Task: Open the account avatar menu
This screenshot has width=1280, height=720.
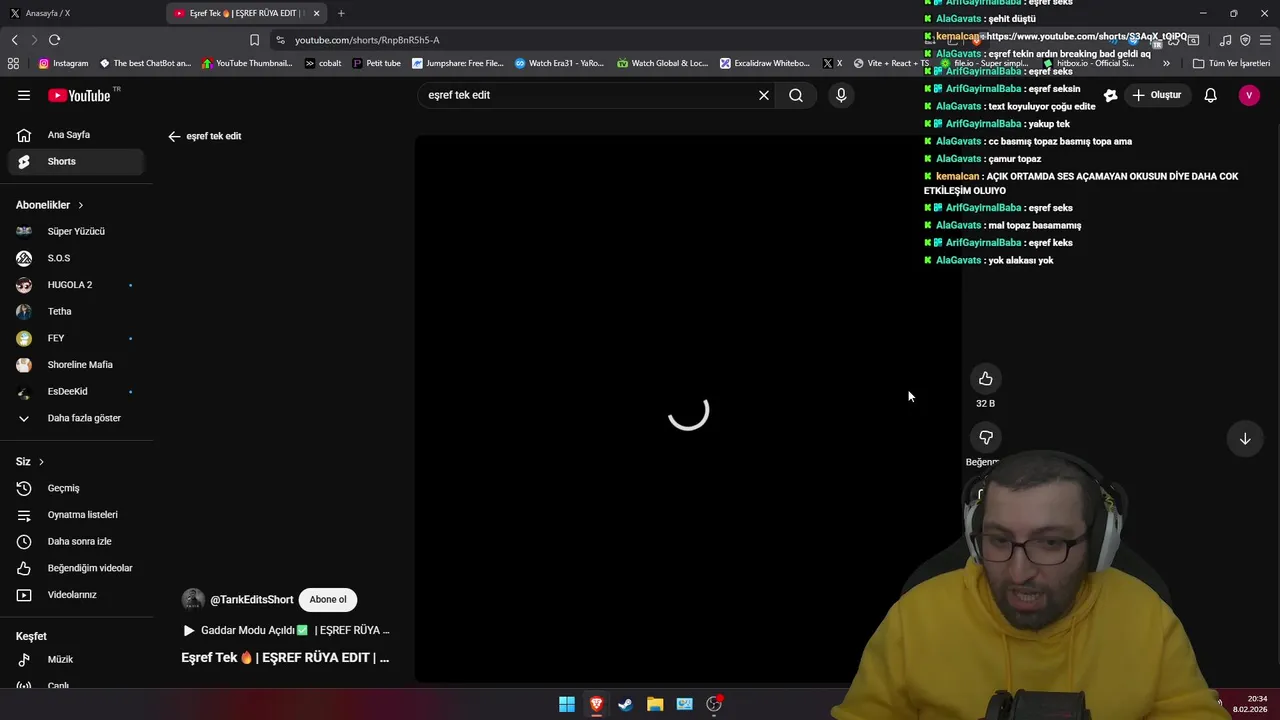Action: pos(1249,95)
